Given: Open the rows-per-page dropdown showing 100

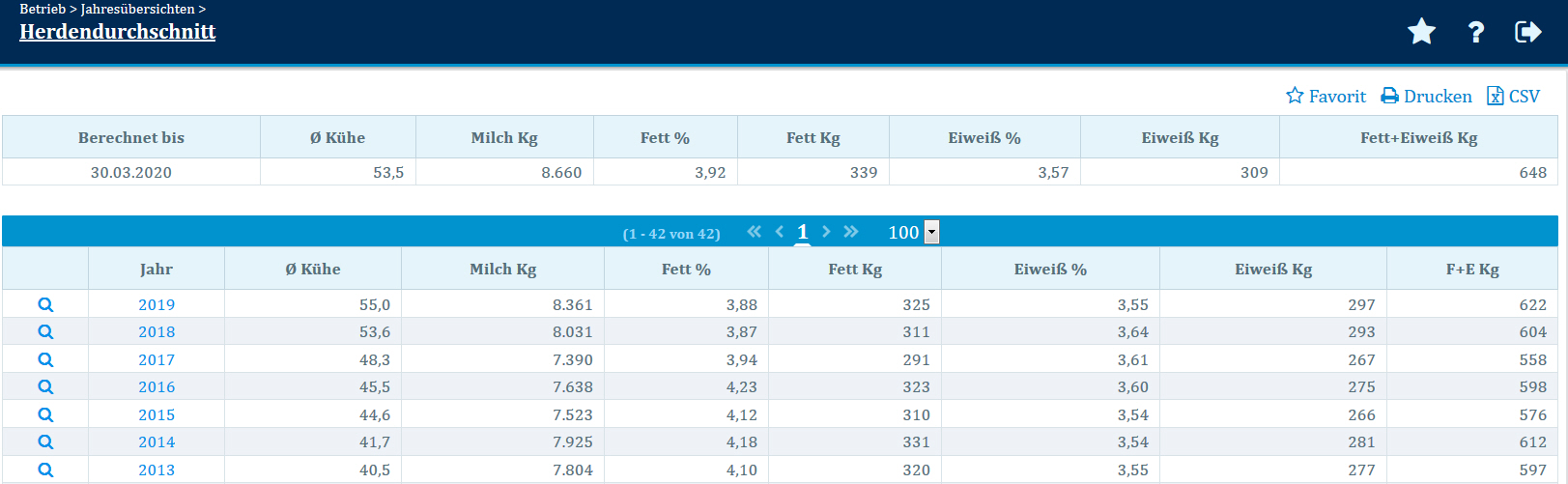Looking at the screenshot, I should click(931, 232).
